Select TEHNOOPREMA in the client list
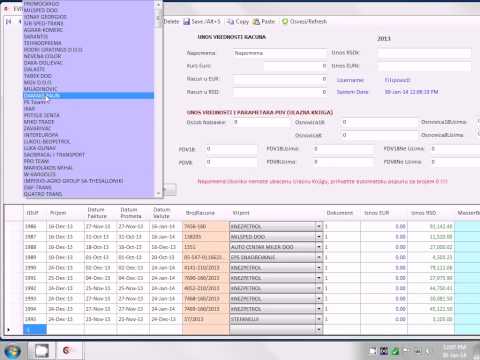This screenshot has height=360, width=480. tap(89, 43)
